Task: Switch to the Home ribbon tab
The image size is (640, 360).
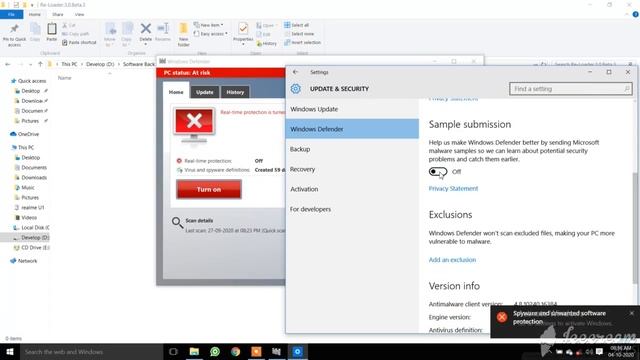Action: pyautogui.click(x=35, y=14)
